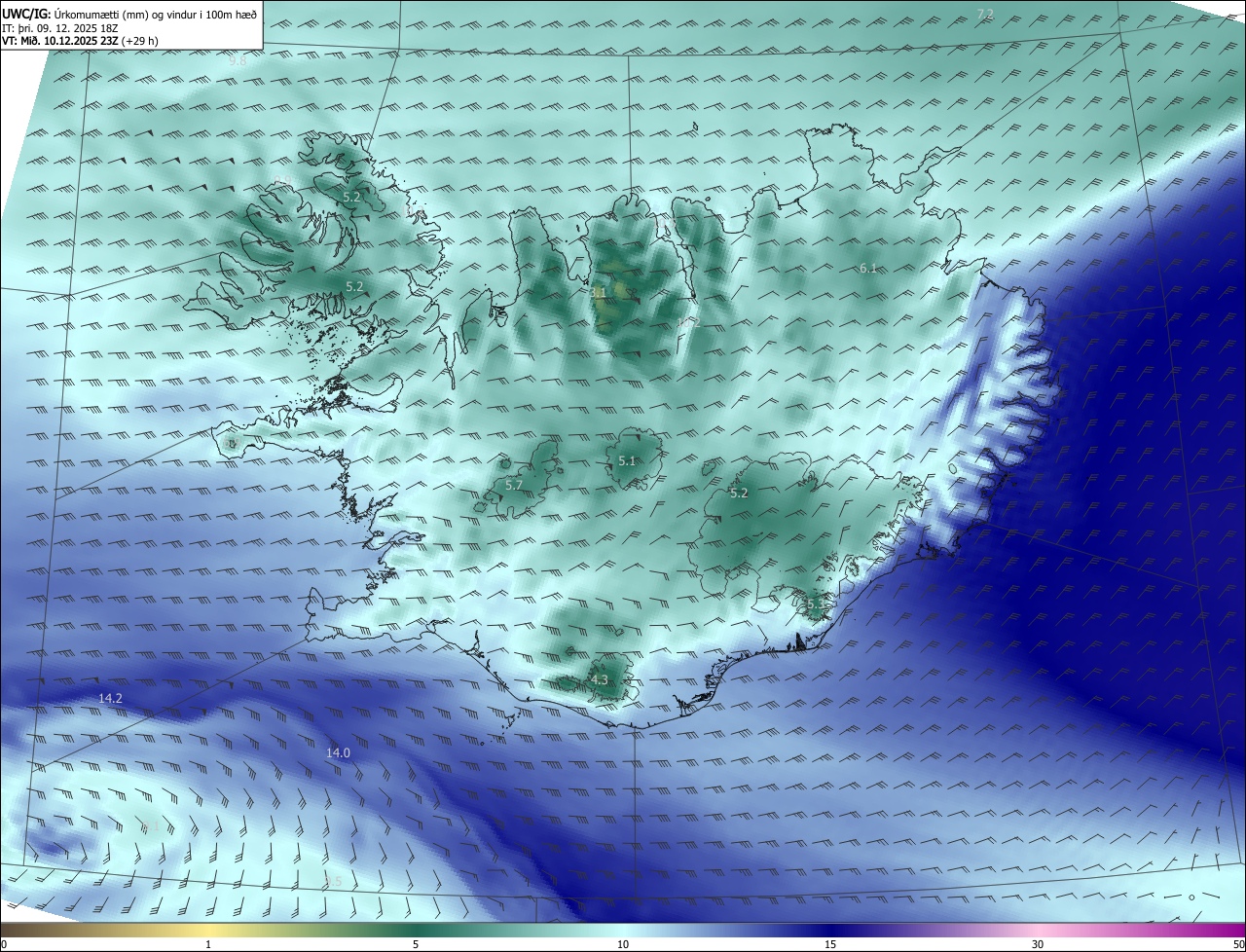Click the '0' label on the color scale
The height and width of the screenshot is (952, 1246).
[4, 944]
